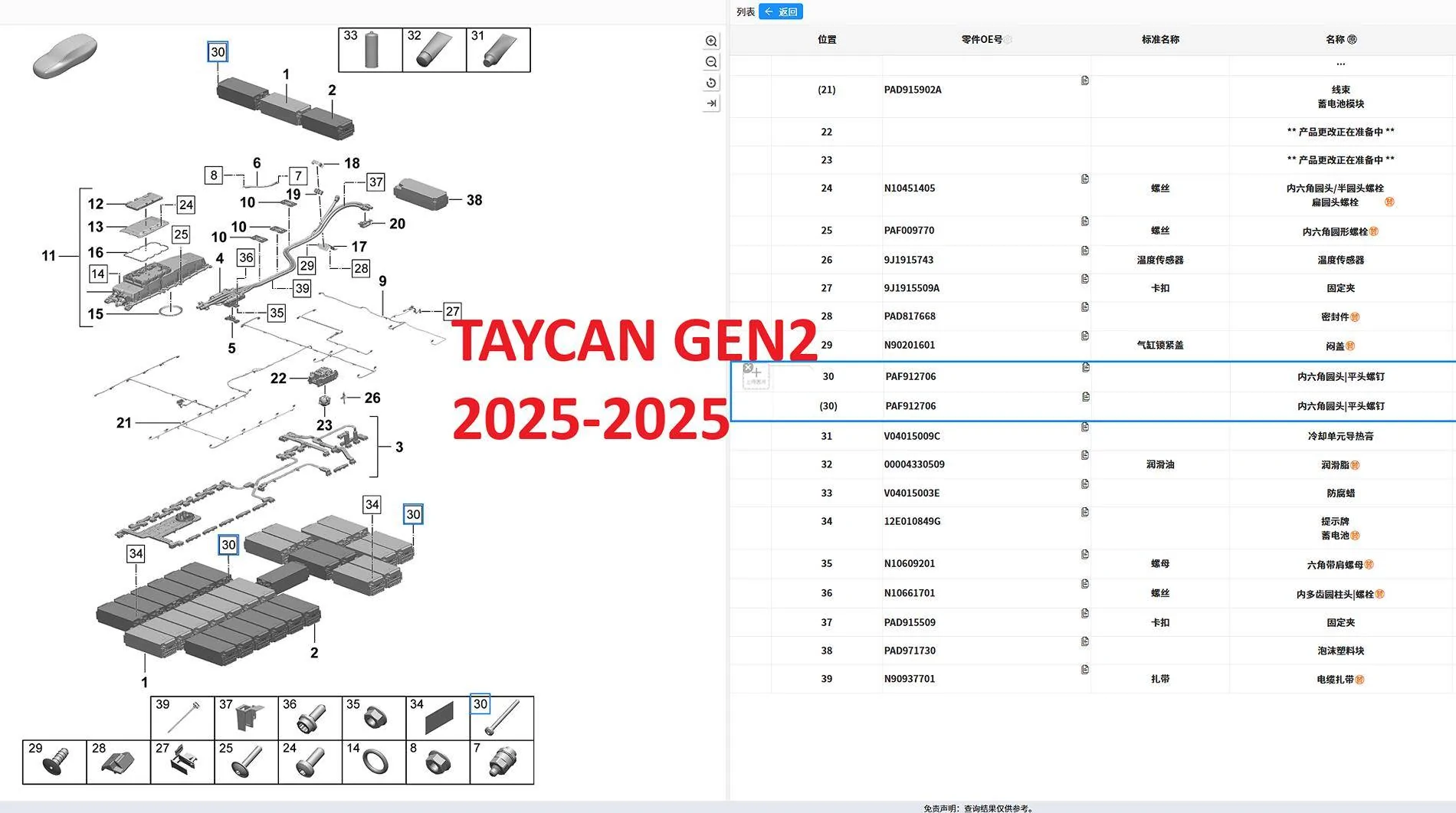Select part 31 paste tube thumbnail

[x=498, y=51]
